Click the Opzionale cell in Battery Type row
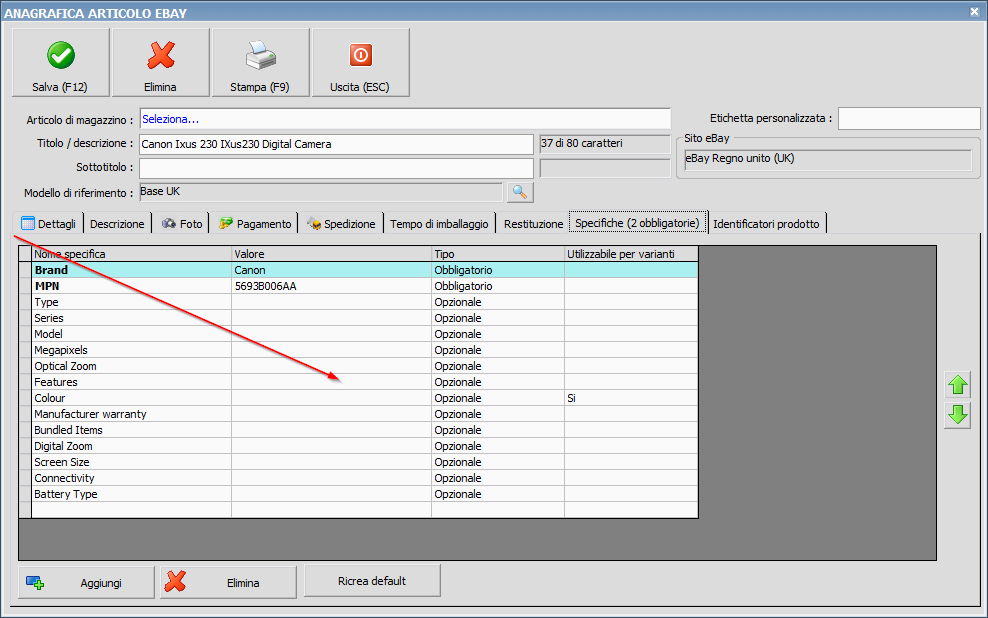The width and height of the screenshot is (988, 618). pos(498,494)
